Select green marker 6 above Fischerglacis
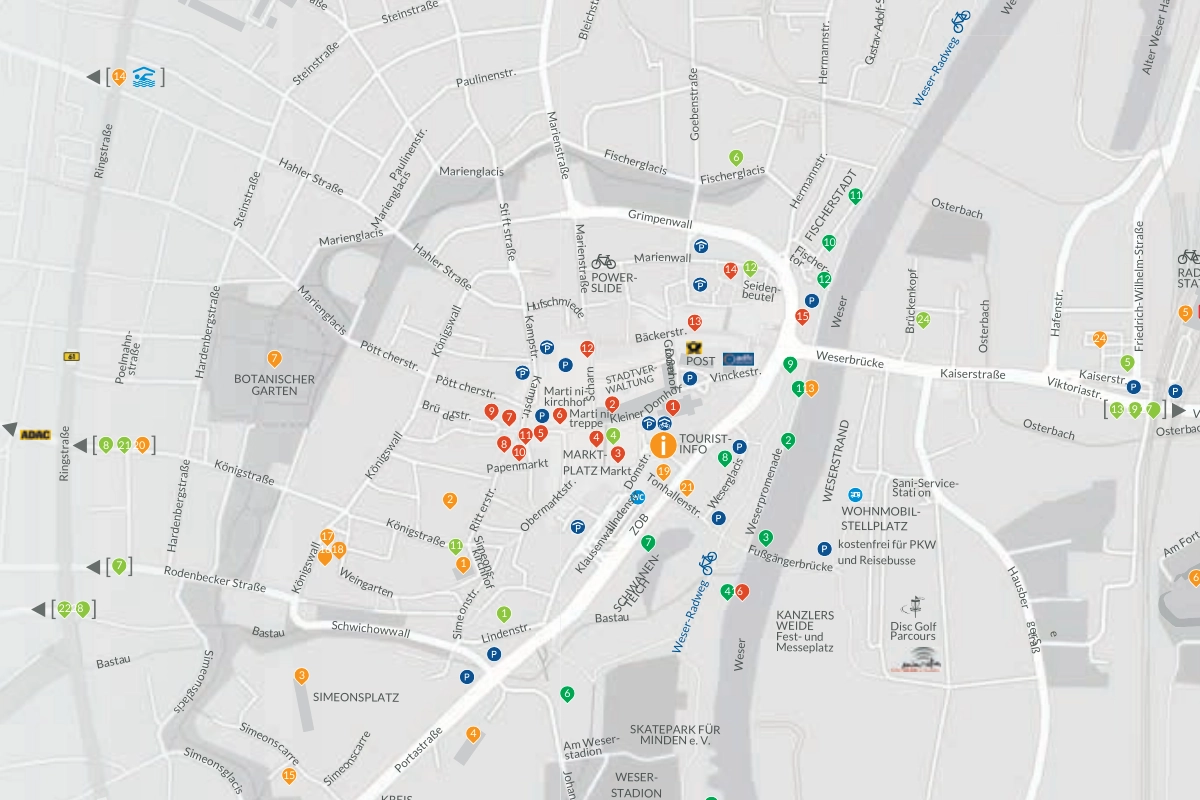The image size is (1200, 800). (x=736, y=157)
